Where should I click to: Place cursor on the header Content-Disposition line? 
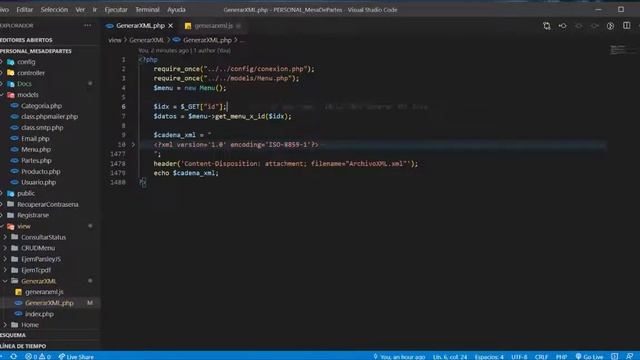tap(286, 164)
